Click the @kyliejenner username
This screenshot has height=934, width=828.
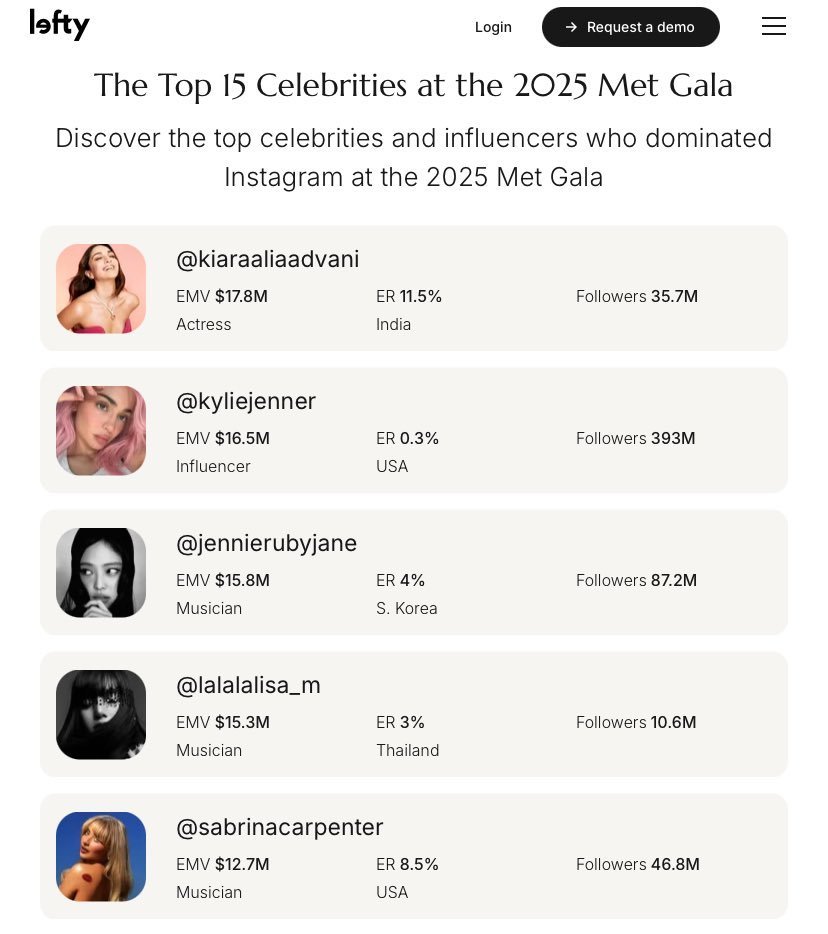tap(245, 401)
